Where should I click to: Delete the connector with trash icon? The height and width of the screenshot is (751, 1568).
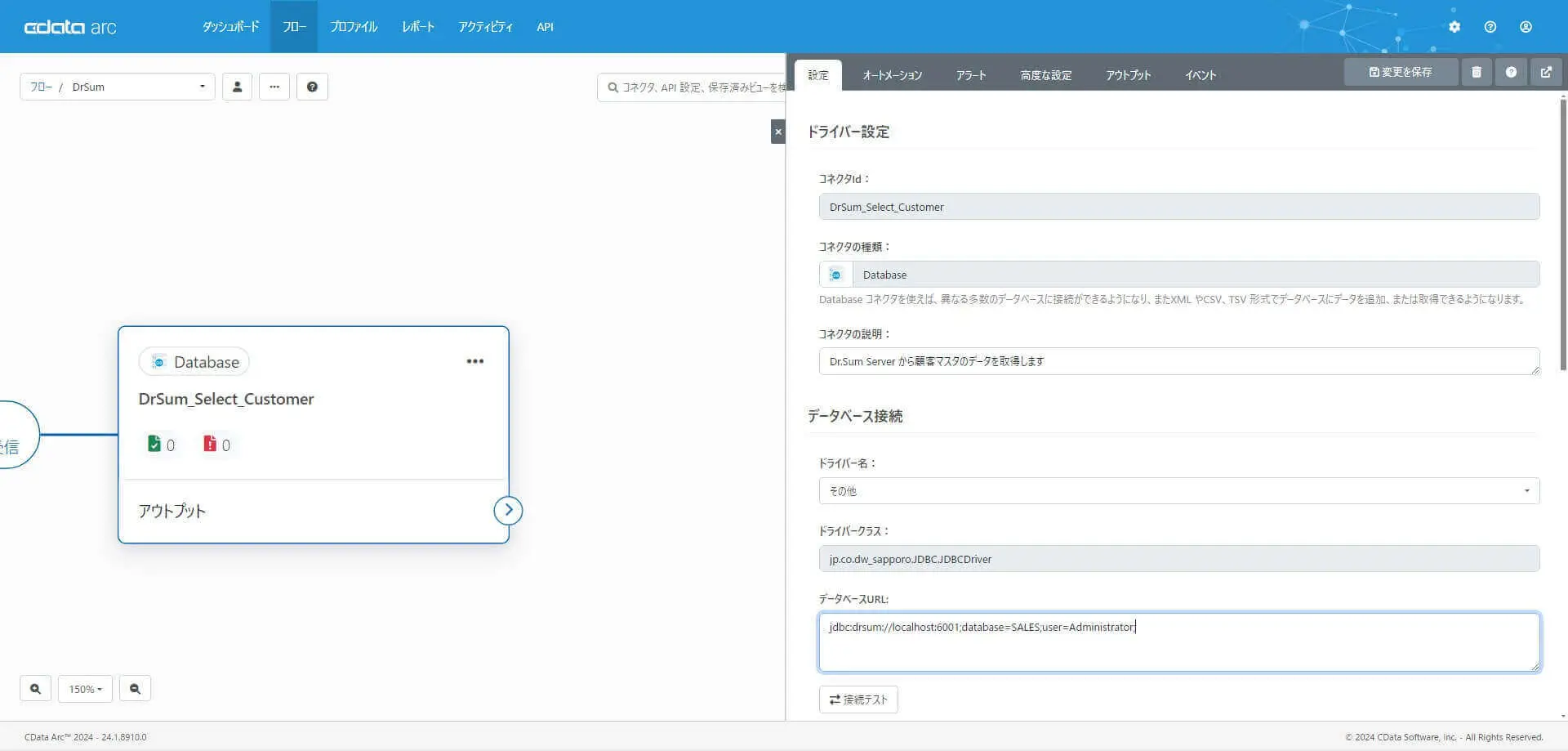click(x=1477, y=72)
